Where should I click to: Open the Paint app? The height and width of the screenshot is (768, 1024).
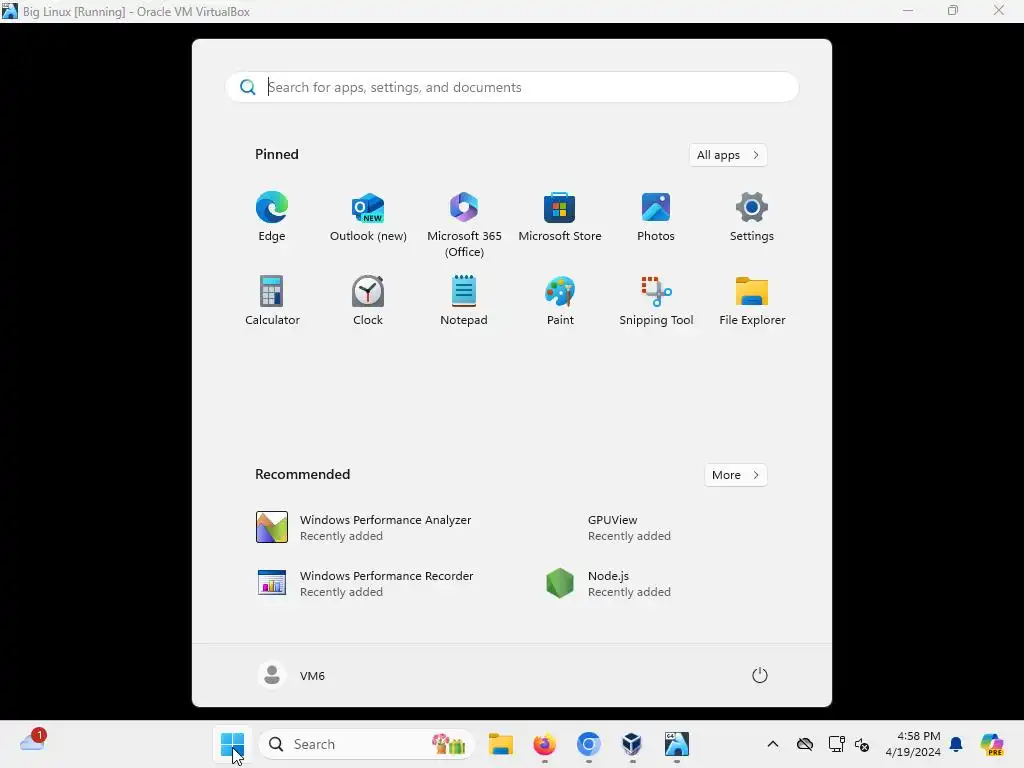coord(560,300)
